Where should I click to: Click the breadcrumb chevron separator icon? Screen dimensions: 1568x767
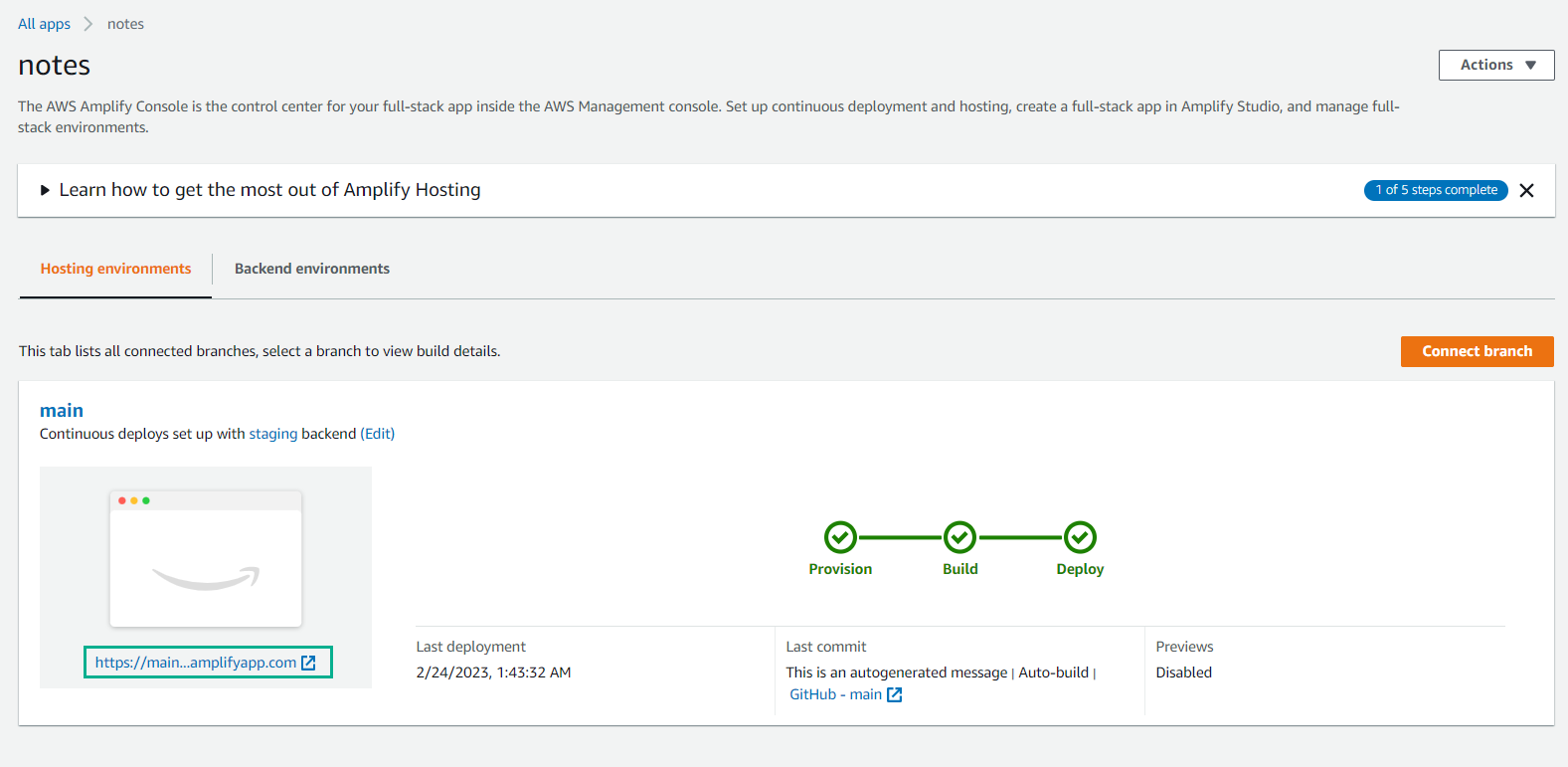[88, 24]
